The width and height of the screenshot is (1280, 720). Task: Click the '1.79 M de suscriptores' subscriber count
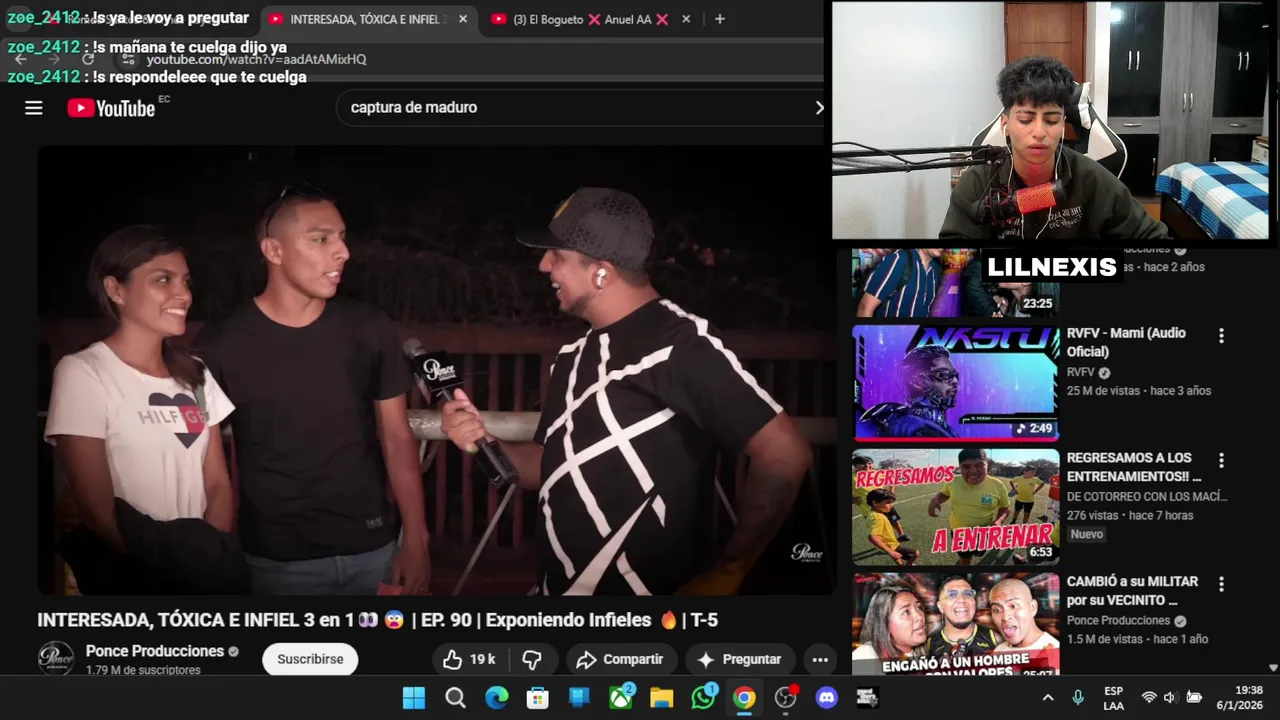pyautogui.click(x=143, y=670)
